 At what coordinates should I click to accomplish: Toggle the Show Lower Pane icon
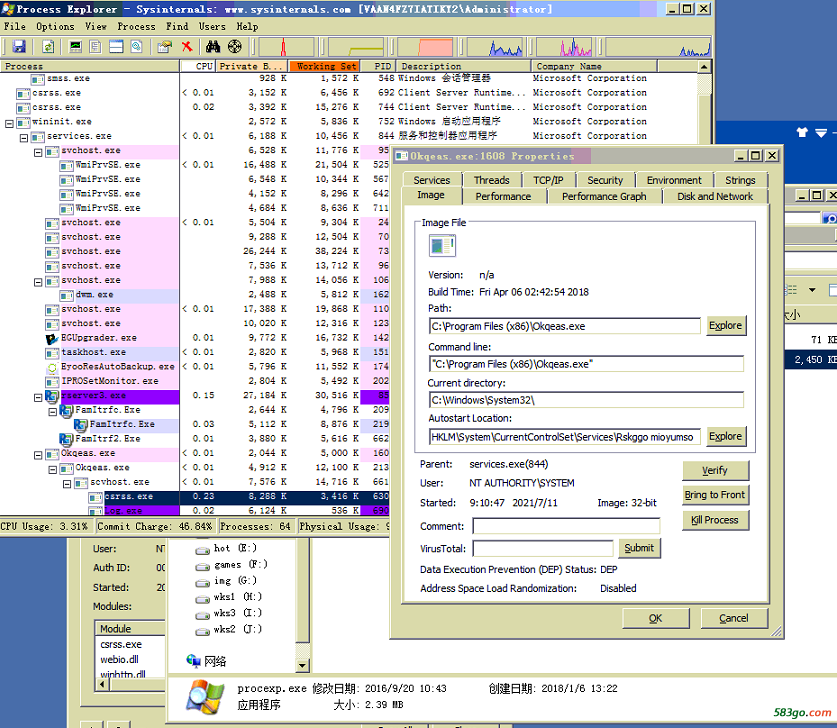point(116,47)
